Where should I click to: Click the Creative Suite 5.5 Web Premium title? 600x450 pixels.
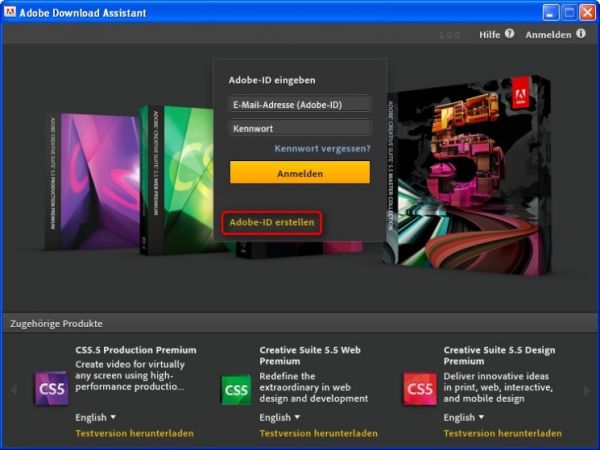310,355
